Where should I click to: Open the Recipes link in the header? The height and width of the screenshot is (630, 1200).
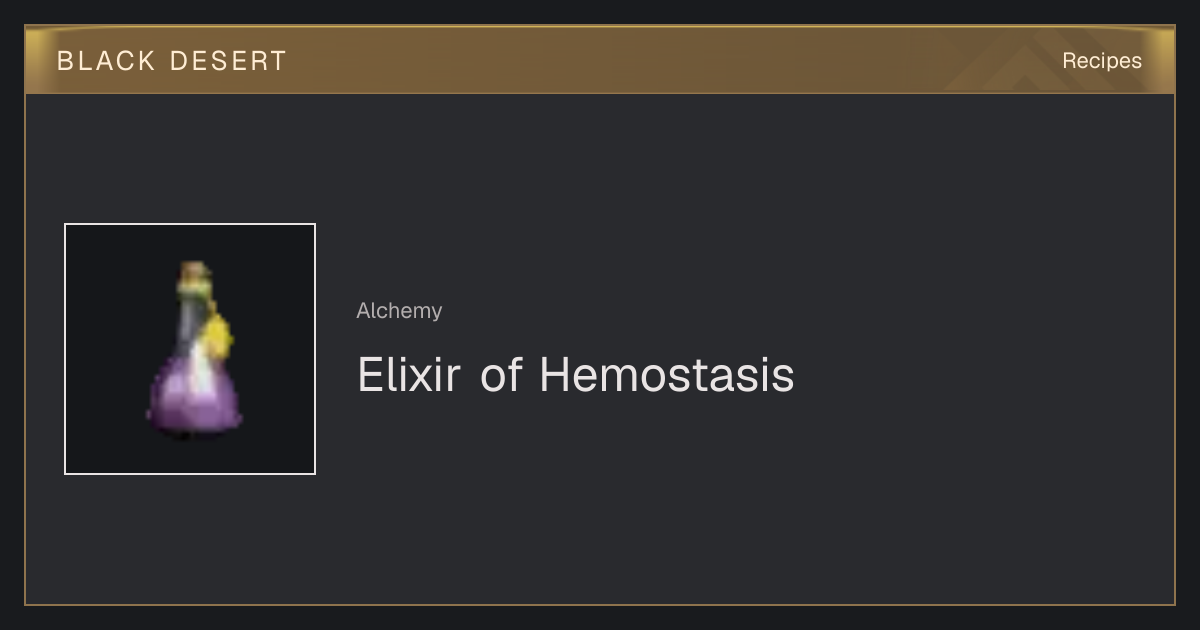click(1101, 61)
